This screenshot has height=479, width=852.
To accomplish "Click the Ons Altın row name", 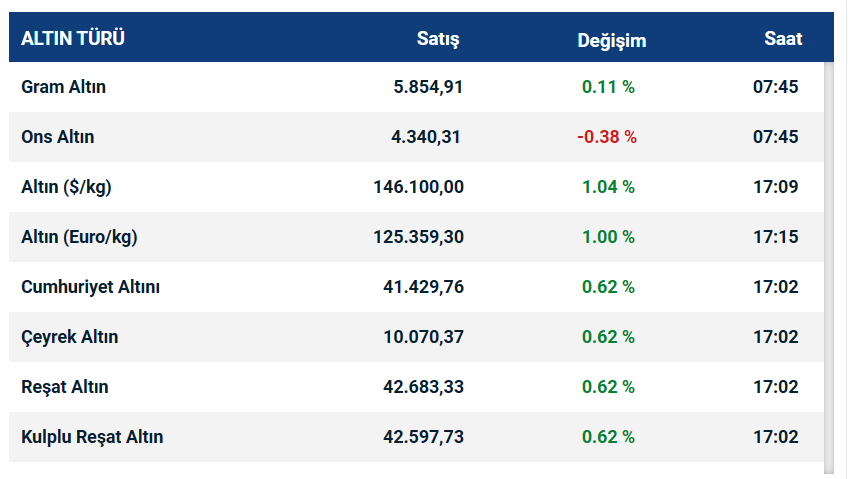I will tap(58, 137).
